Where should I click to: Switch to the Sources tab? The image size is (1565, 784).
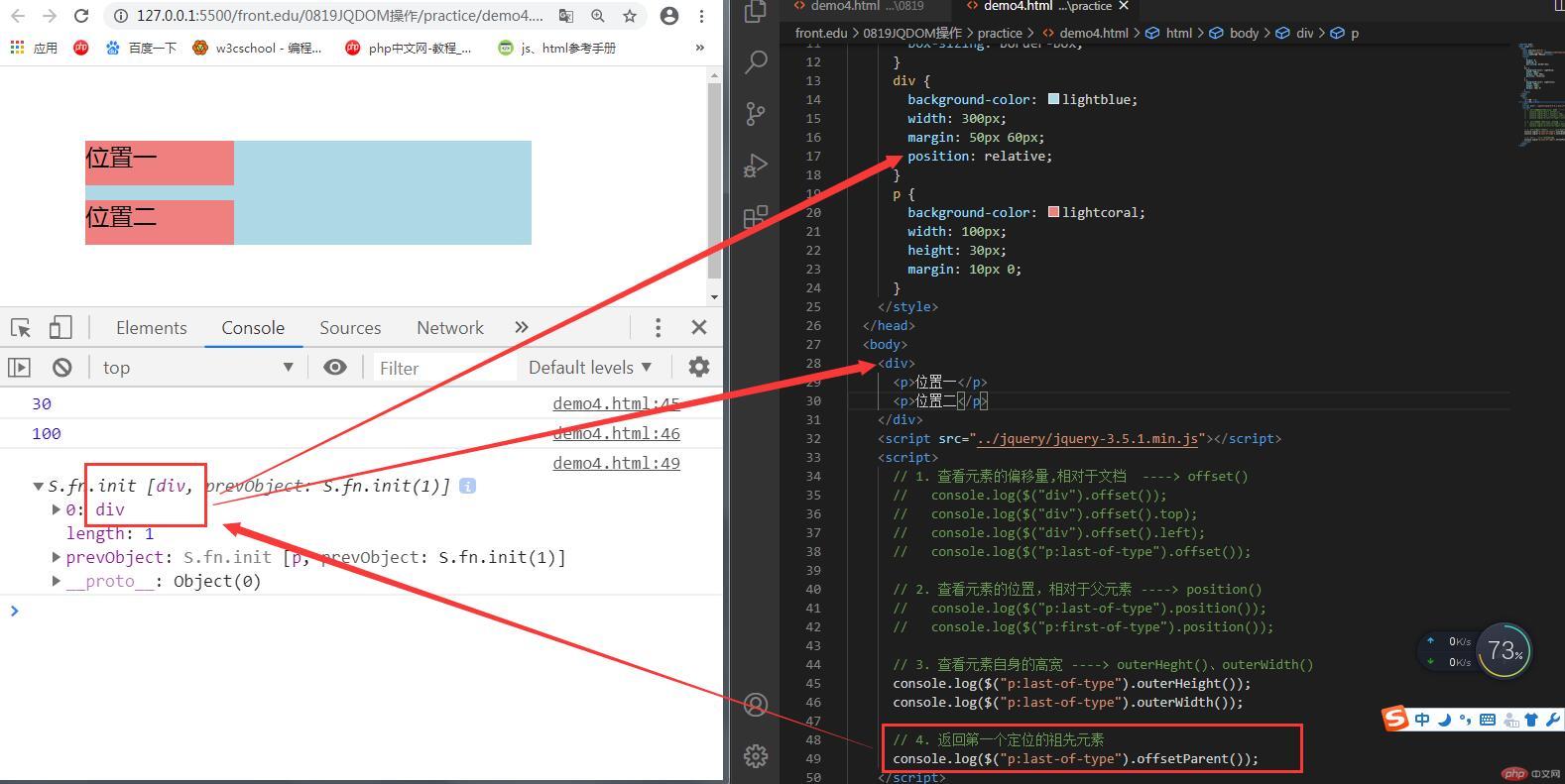[x=350, y=328]
